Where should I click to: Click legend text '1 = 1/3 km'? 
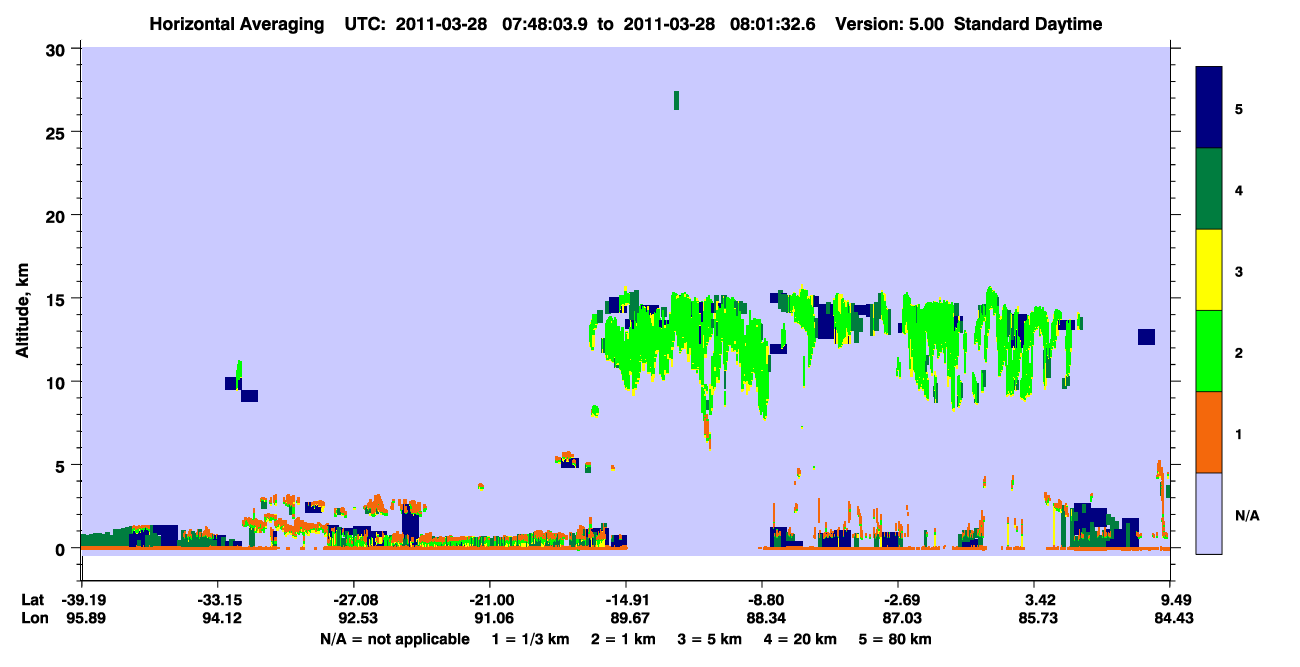tap(531, 639)
